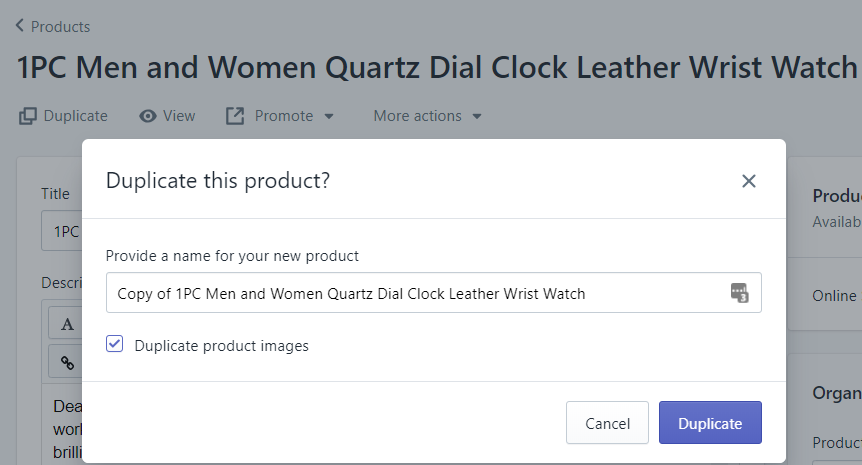The height and width of the screenshot is (465, 862).
Task: Close the Duplicate this product dialog
Action: click(x=749, y=181)
